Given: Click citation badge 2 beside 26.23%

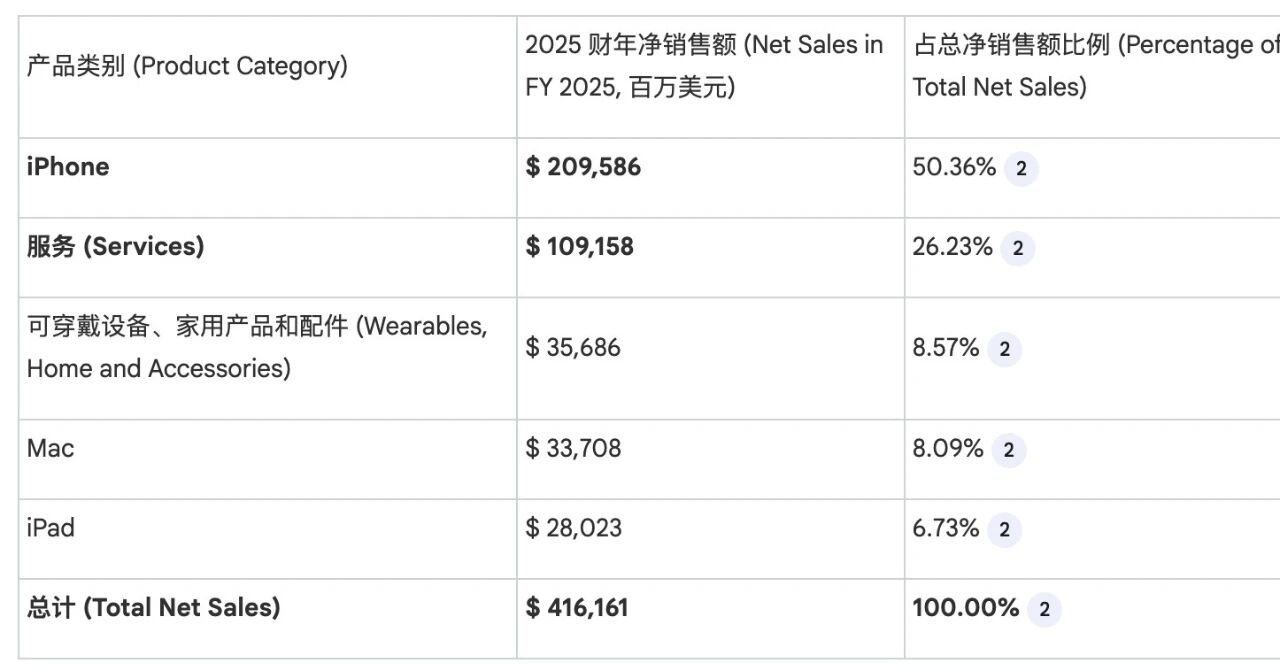Looking at the screenshot, I should tap(1017, 249).
